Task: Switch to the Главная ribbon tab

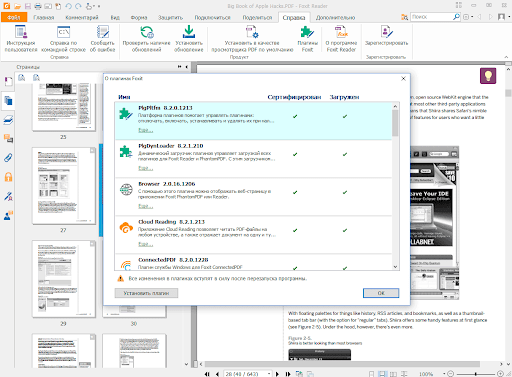Action: click(44, 17)
